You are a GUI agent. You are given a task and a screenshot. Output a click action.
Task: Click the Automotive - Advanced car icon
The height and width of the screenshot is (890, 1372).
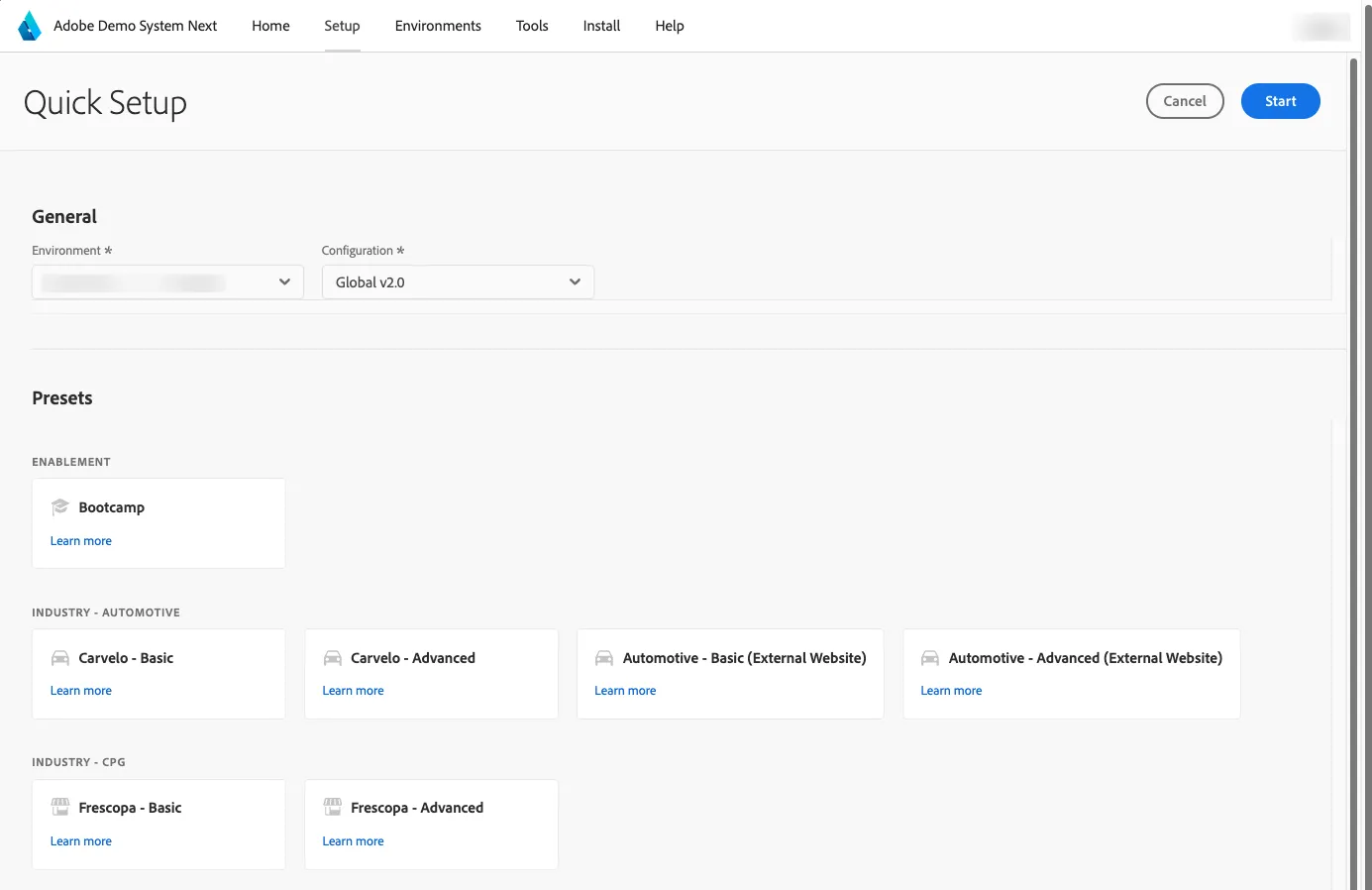click(x=930, y=658)
